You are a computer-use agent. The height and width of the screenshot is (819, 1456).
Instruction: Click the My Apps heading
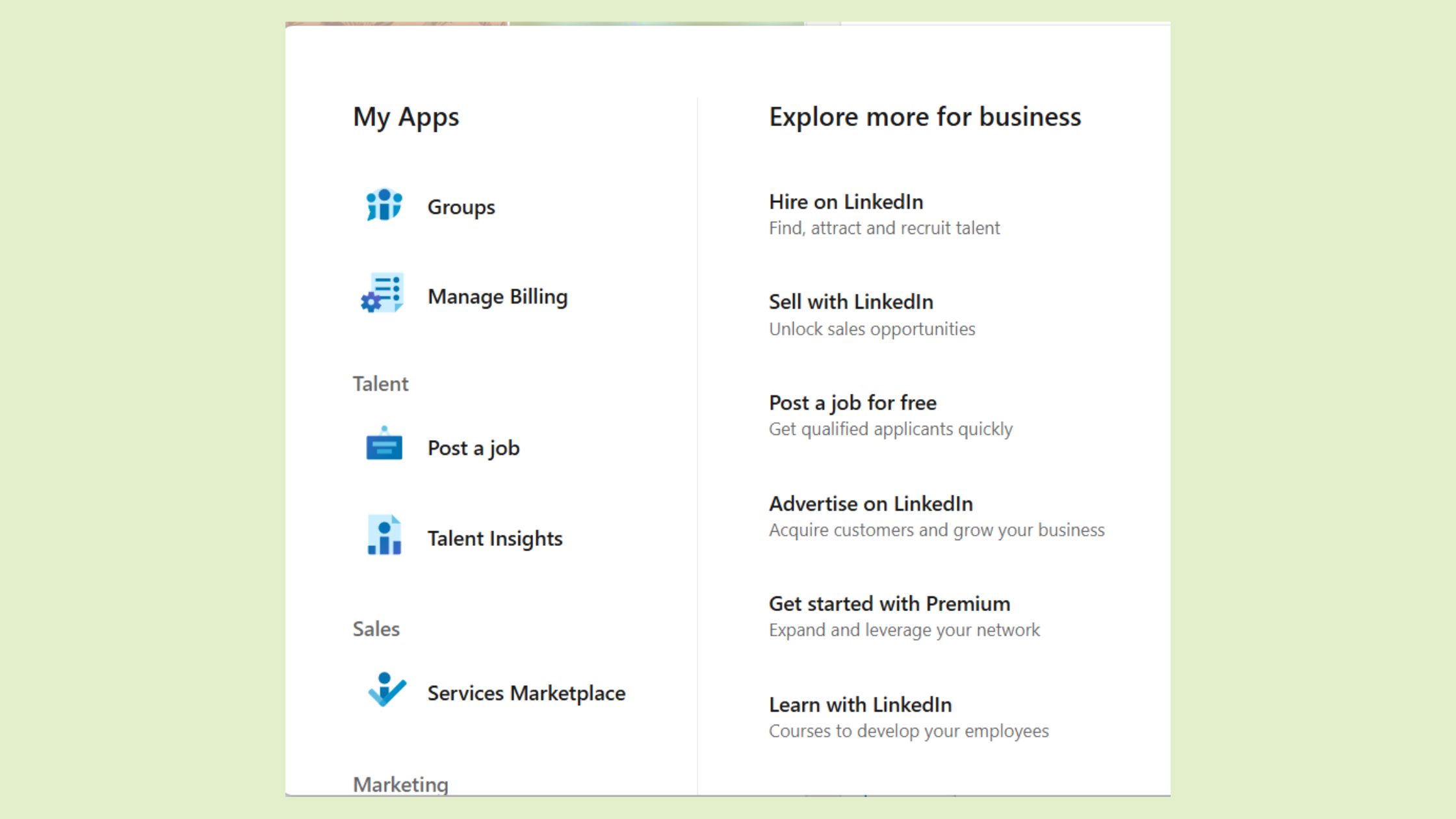[x=406, y=118]
